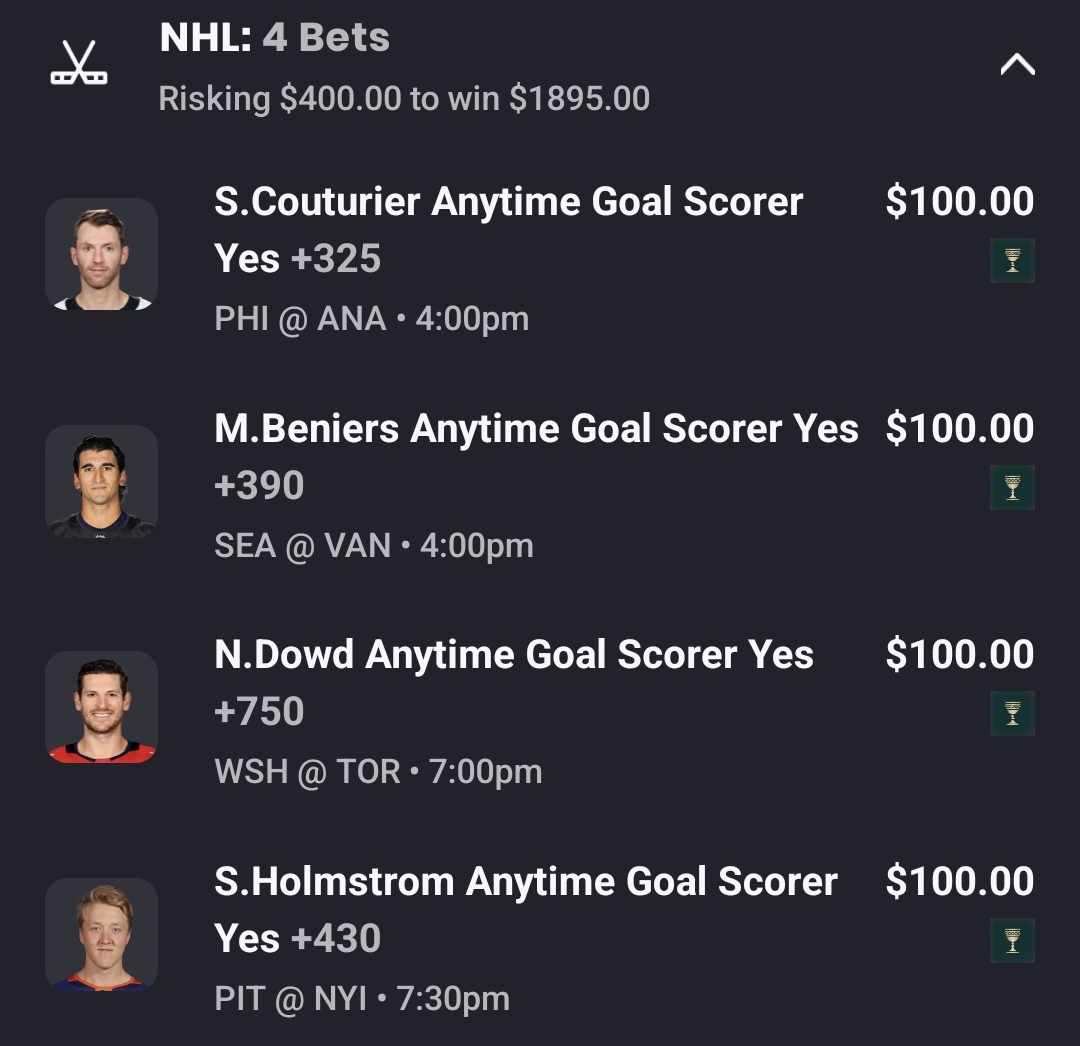1080x1046 pixels.
Task: Click trophy icon beside the S.Couturier bet
Action: (1012, 261)
